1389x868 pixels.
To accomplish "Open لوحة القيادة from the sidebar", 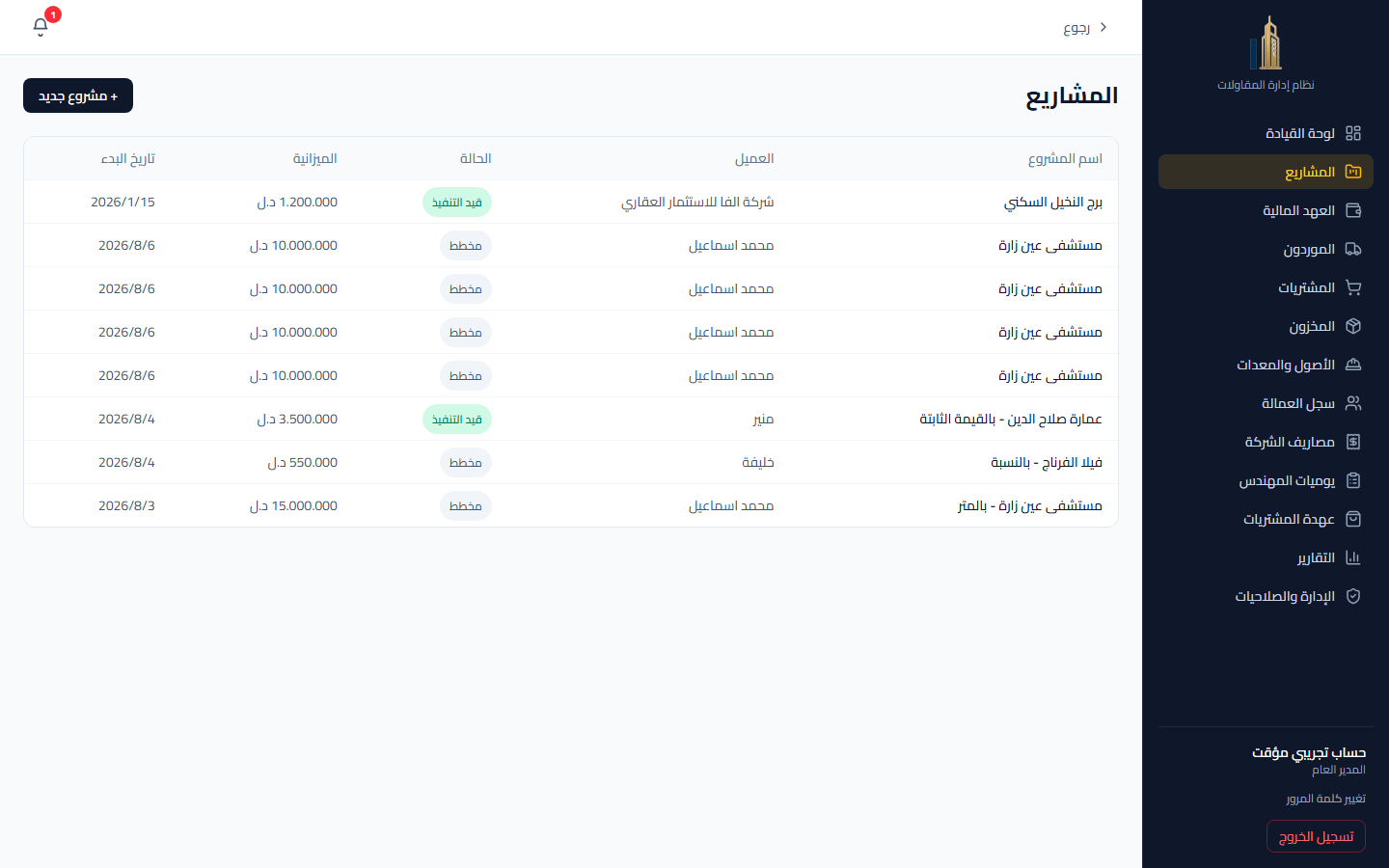I will 1266,133.
